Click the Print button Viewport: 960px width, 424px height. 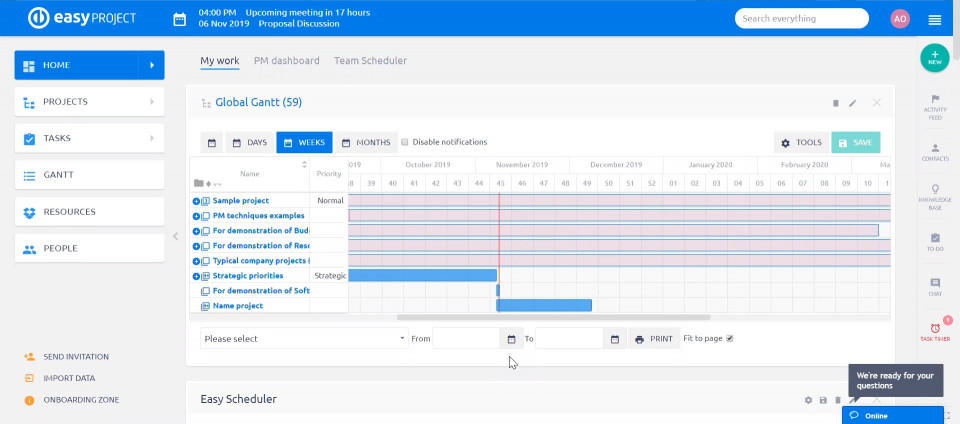(654, 338)
